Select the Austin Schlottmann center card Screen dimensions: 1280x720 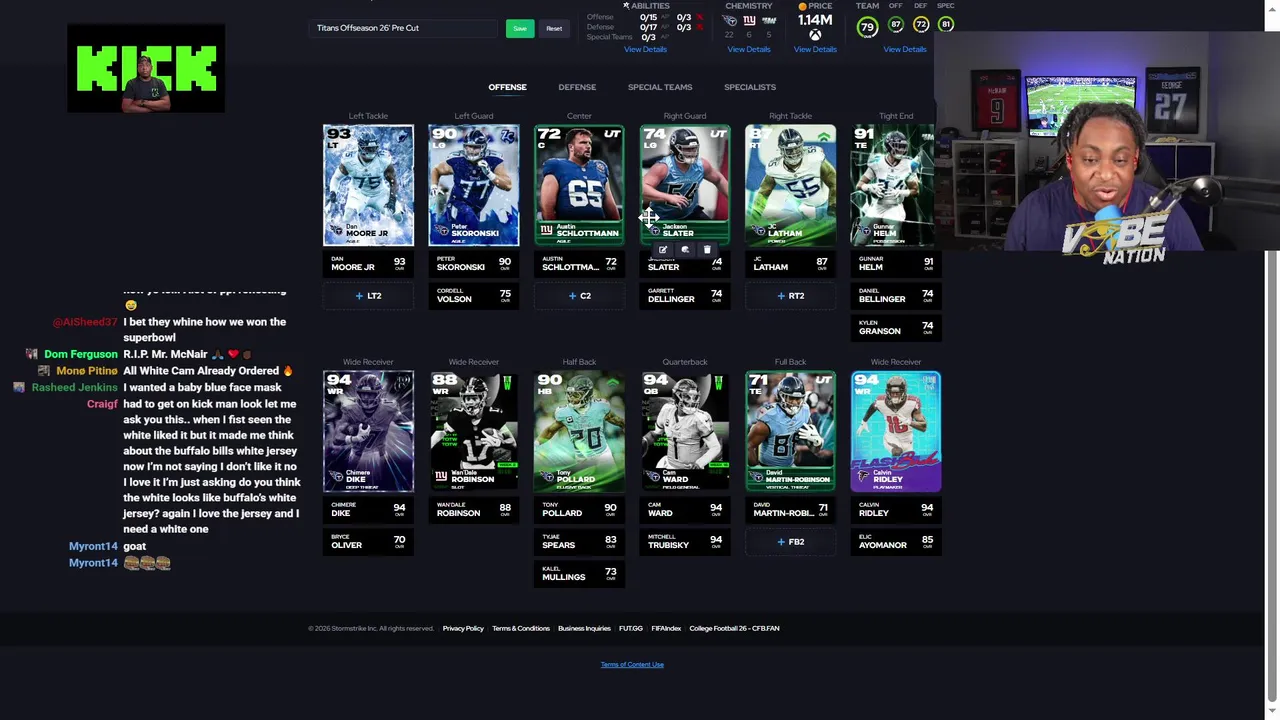(579, 185)
